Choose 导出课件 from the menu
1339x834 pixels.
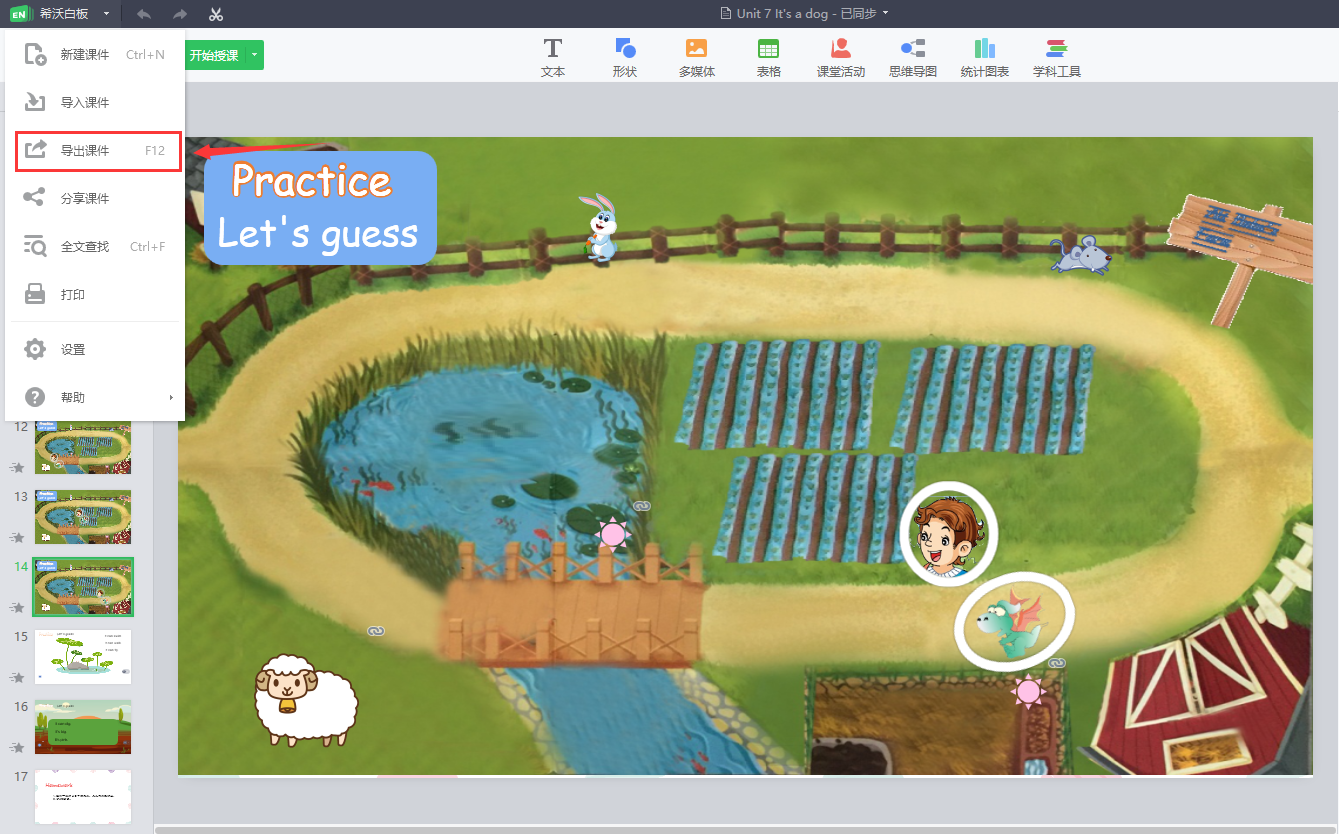point(95,151)
